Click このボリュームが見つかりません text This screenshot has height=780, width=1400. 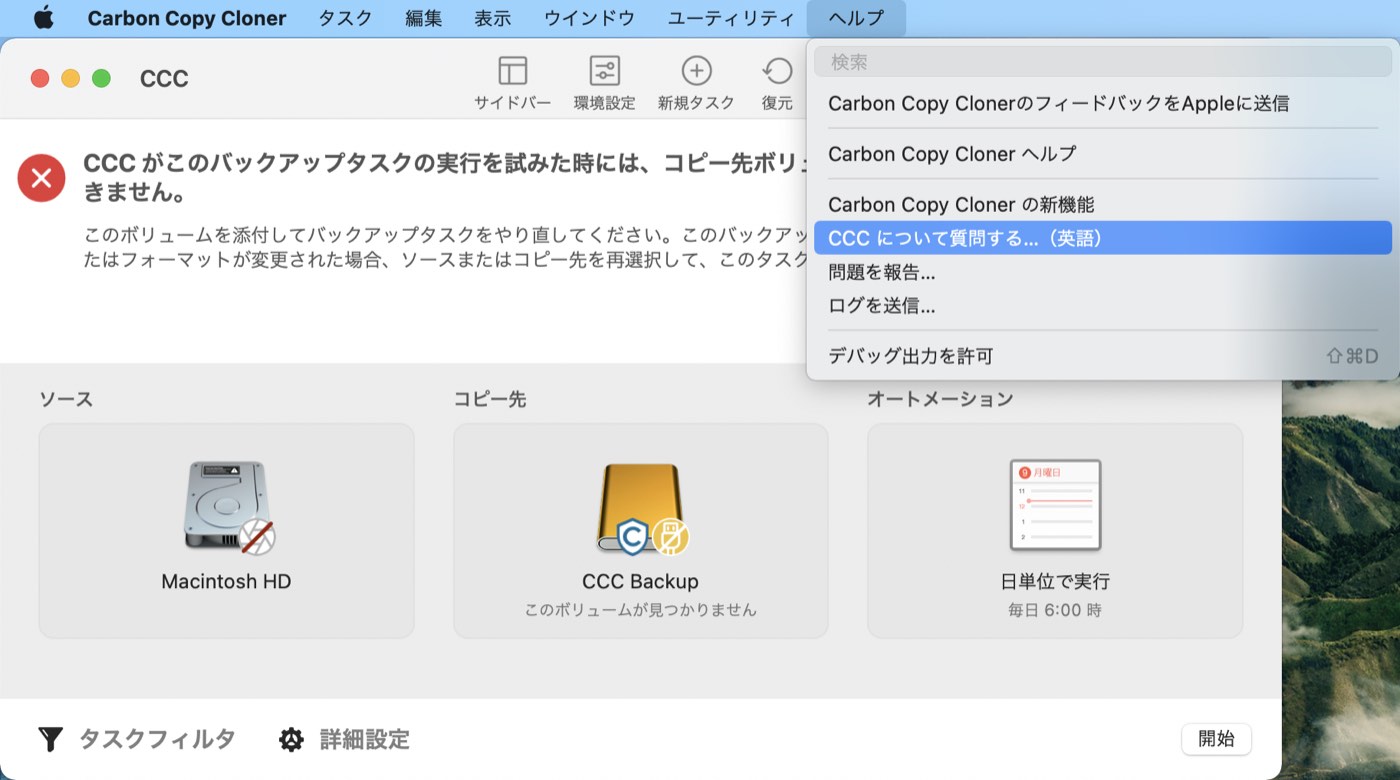point(640,609)
